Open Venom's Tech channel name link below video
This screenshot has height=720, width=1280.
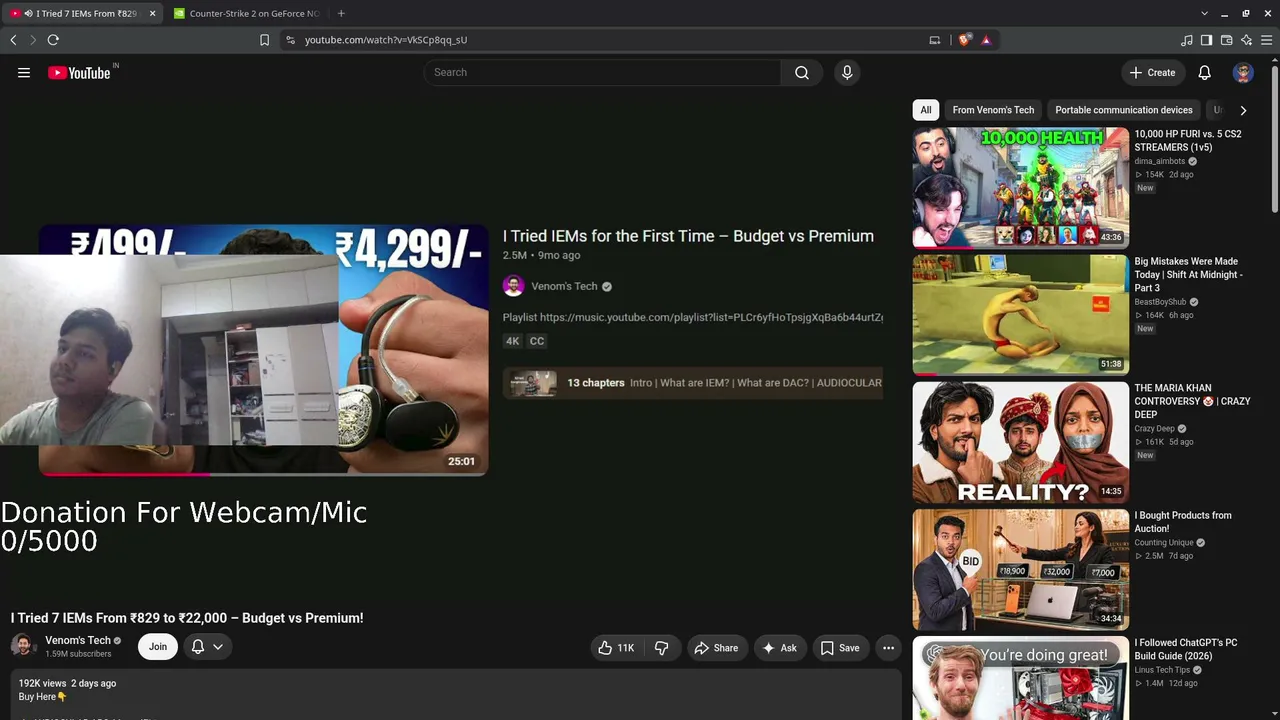pyautogui.click(x=78, y=641)
